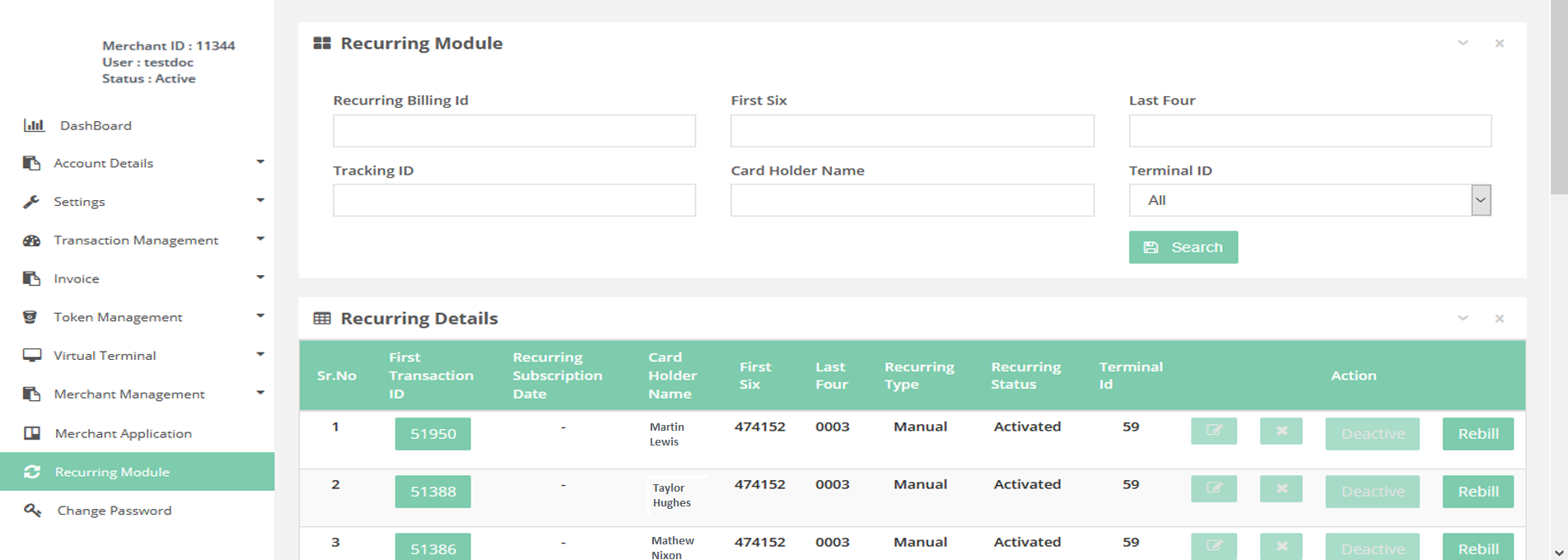
Task: Click the Virtual Terminal monitor icon
Action: [32, 356]
